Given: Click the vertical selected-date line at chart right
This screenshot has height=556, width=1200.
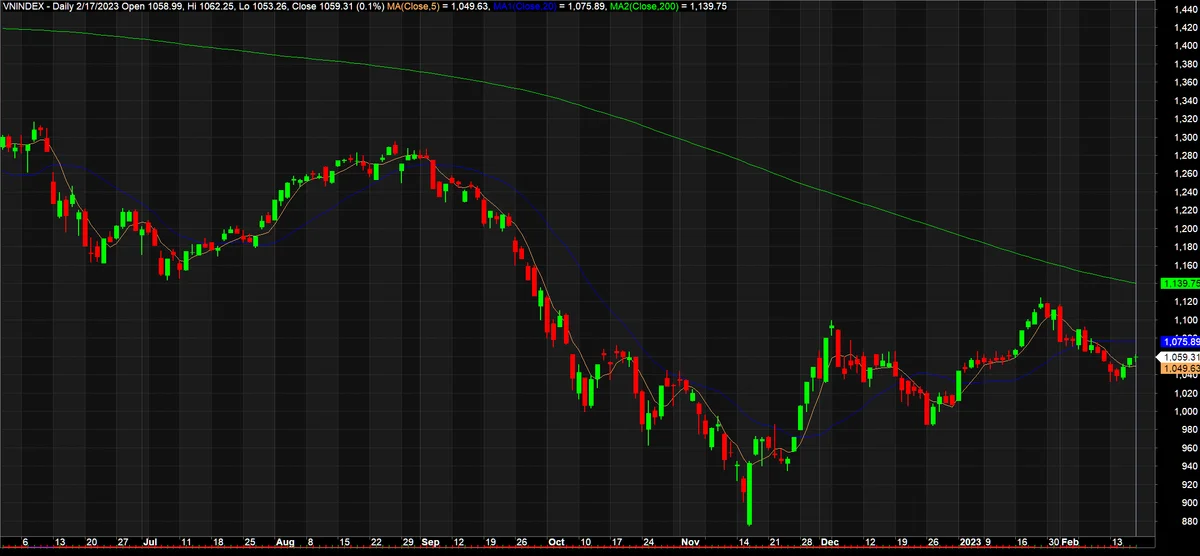Looking at the screenshot, I should [x=1136, y=270].
